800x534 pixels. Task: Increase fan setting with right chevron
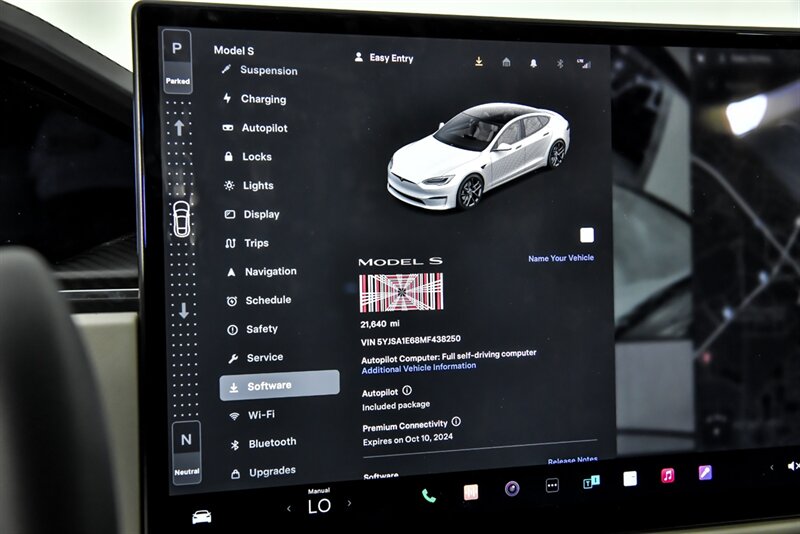(x=349, y=503)
